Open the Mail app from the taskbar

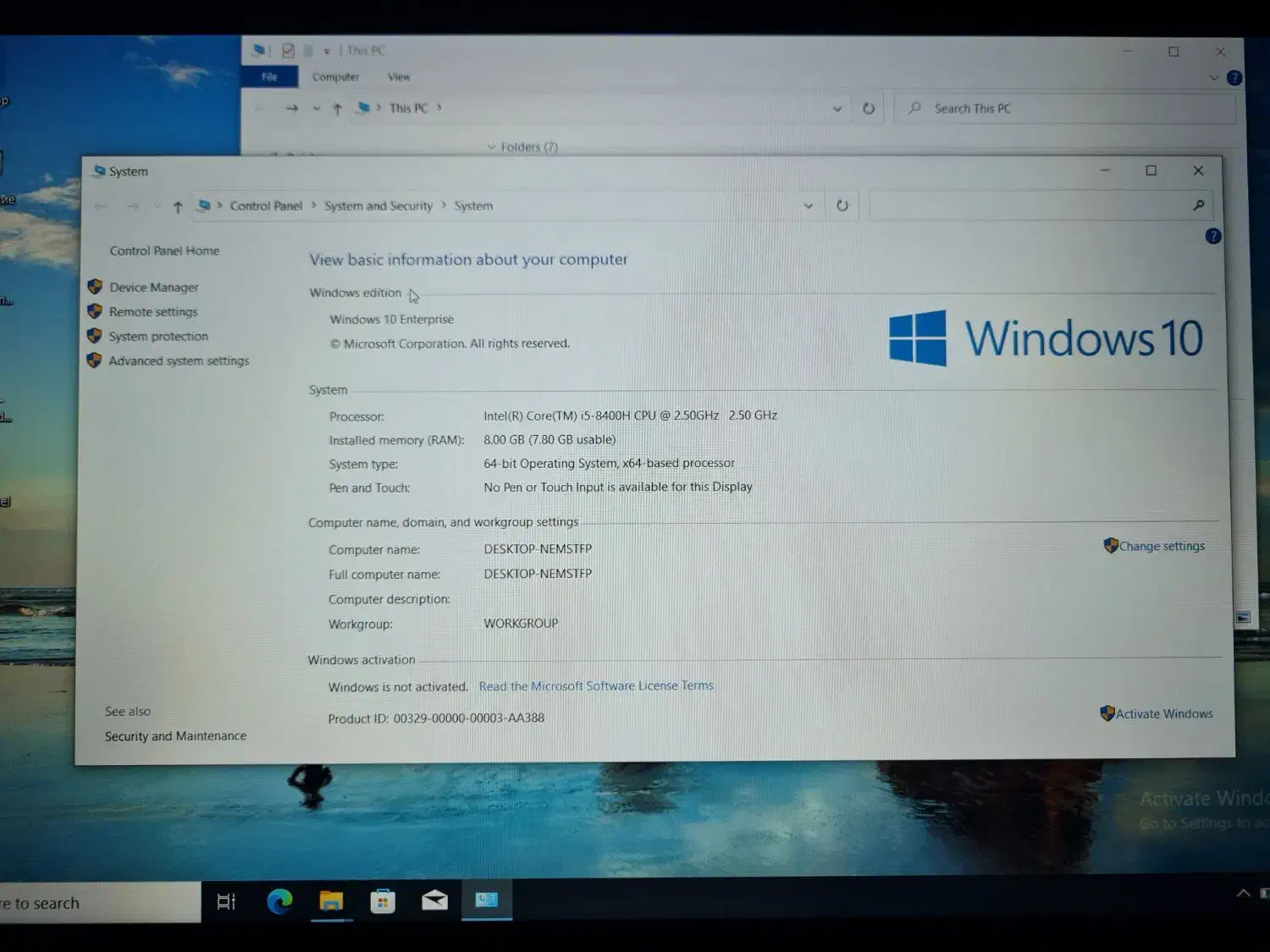[434, 900]
